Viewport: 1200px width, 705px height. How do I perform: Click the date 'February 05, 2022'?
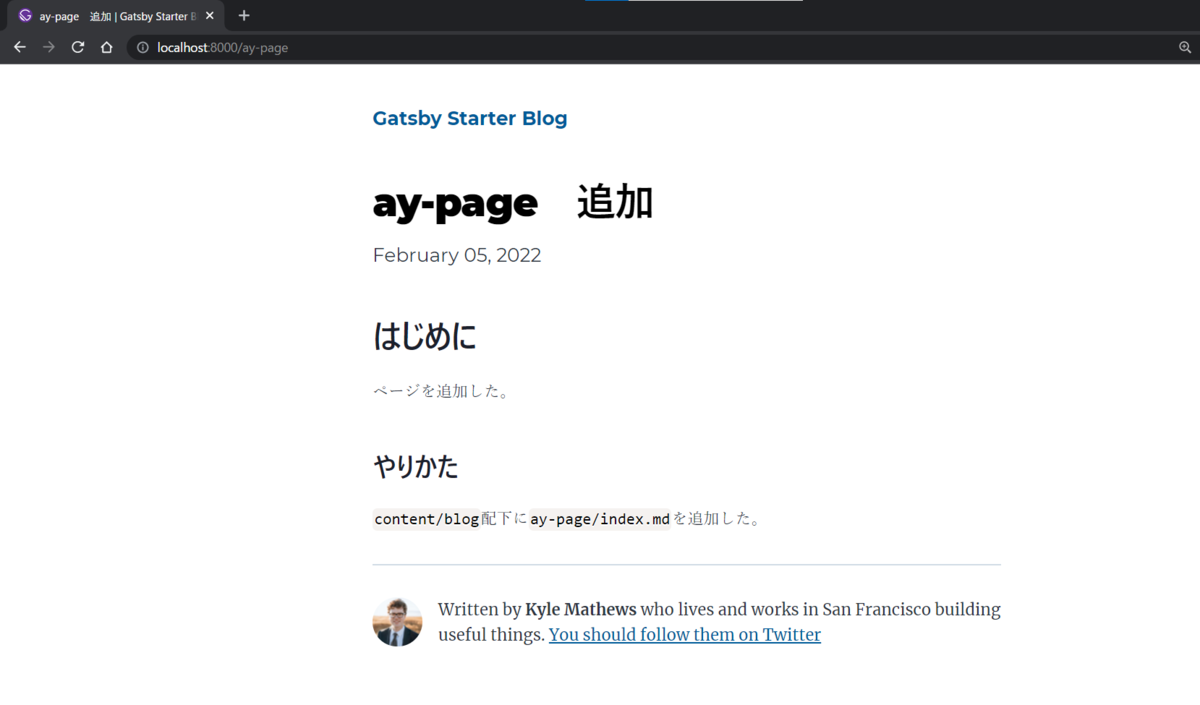click(457, 255)
